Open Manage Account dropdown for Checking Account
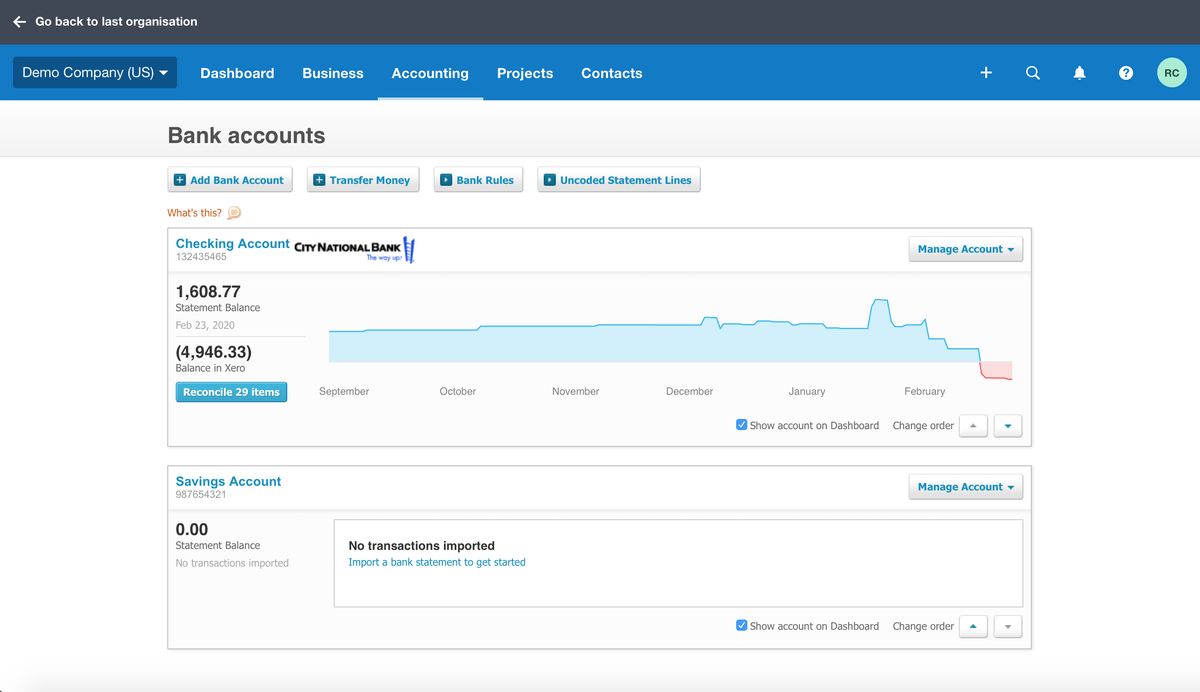 (x=965, y=249)
